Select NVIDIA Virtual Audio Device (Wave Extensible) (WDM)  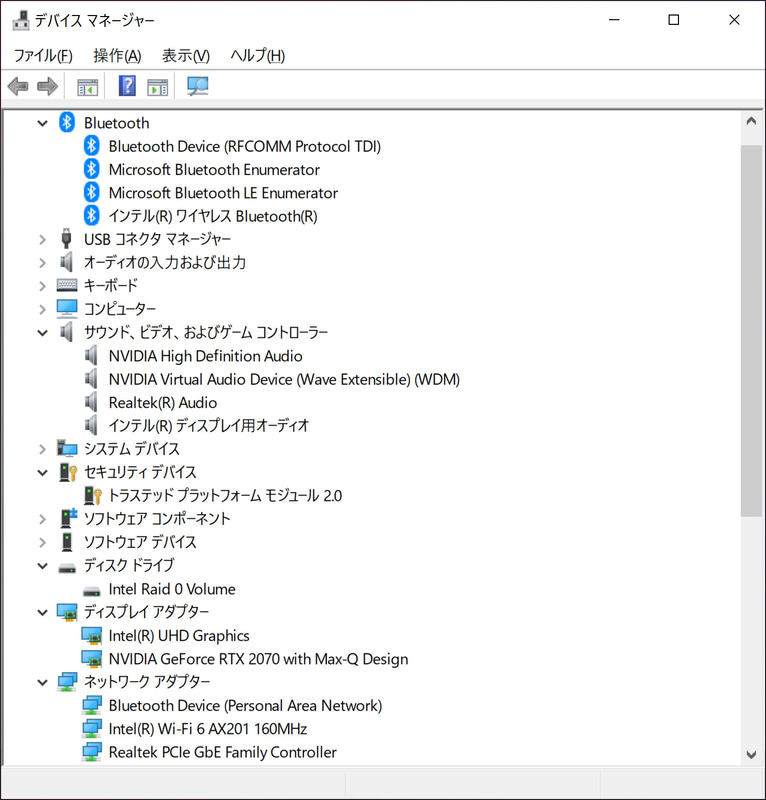point(284,379)
